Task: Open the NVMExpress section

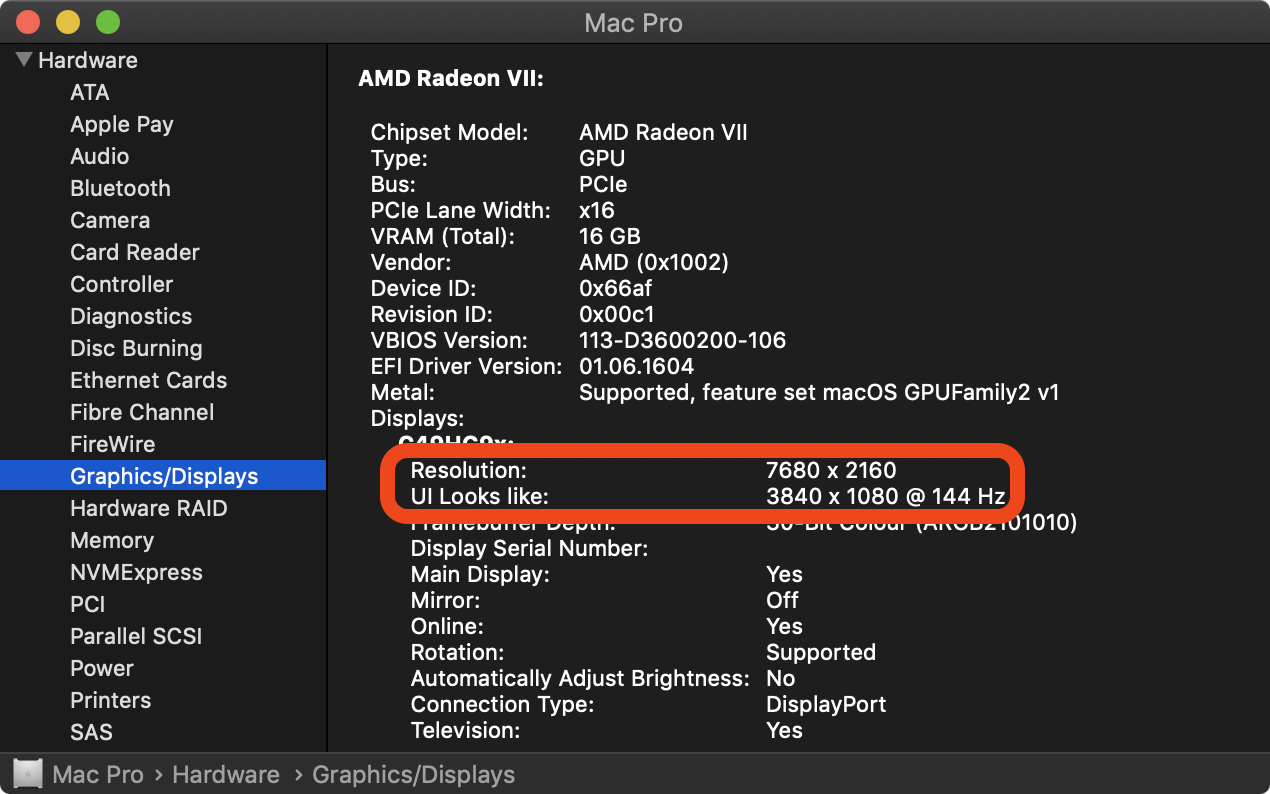Action: click(136, 572)
